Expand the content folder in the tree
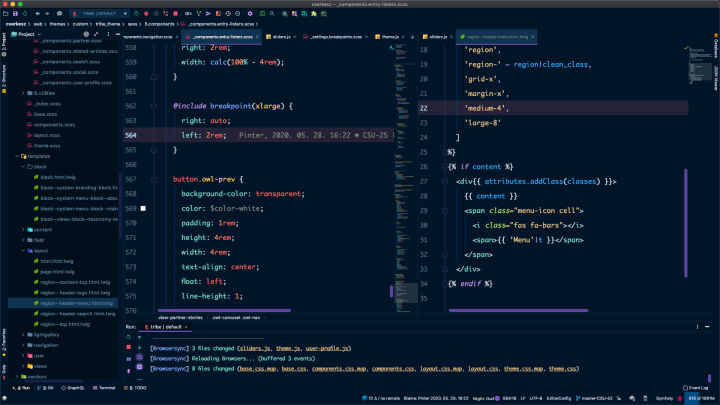Viewport: 720px width, 405px height. (23, 230)
